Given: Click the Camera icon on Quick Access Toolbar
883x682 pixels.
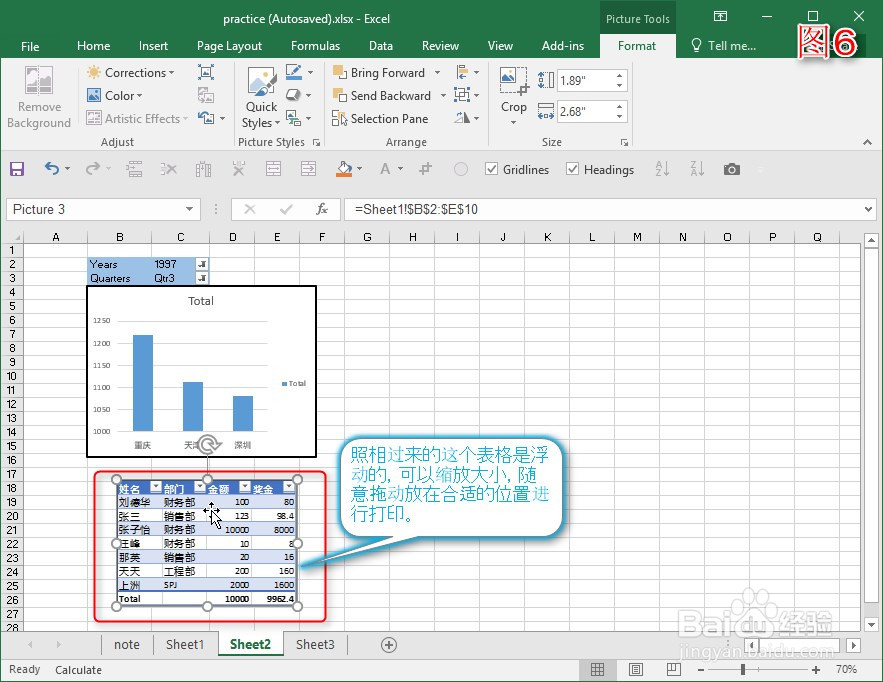Looking at the screenshot, I should click(731, 169).
